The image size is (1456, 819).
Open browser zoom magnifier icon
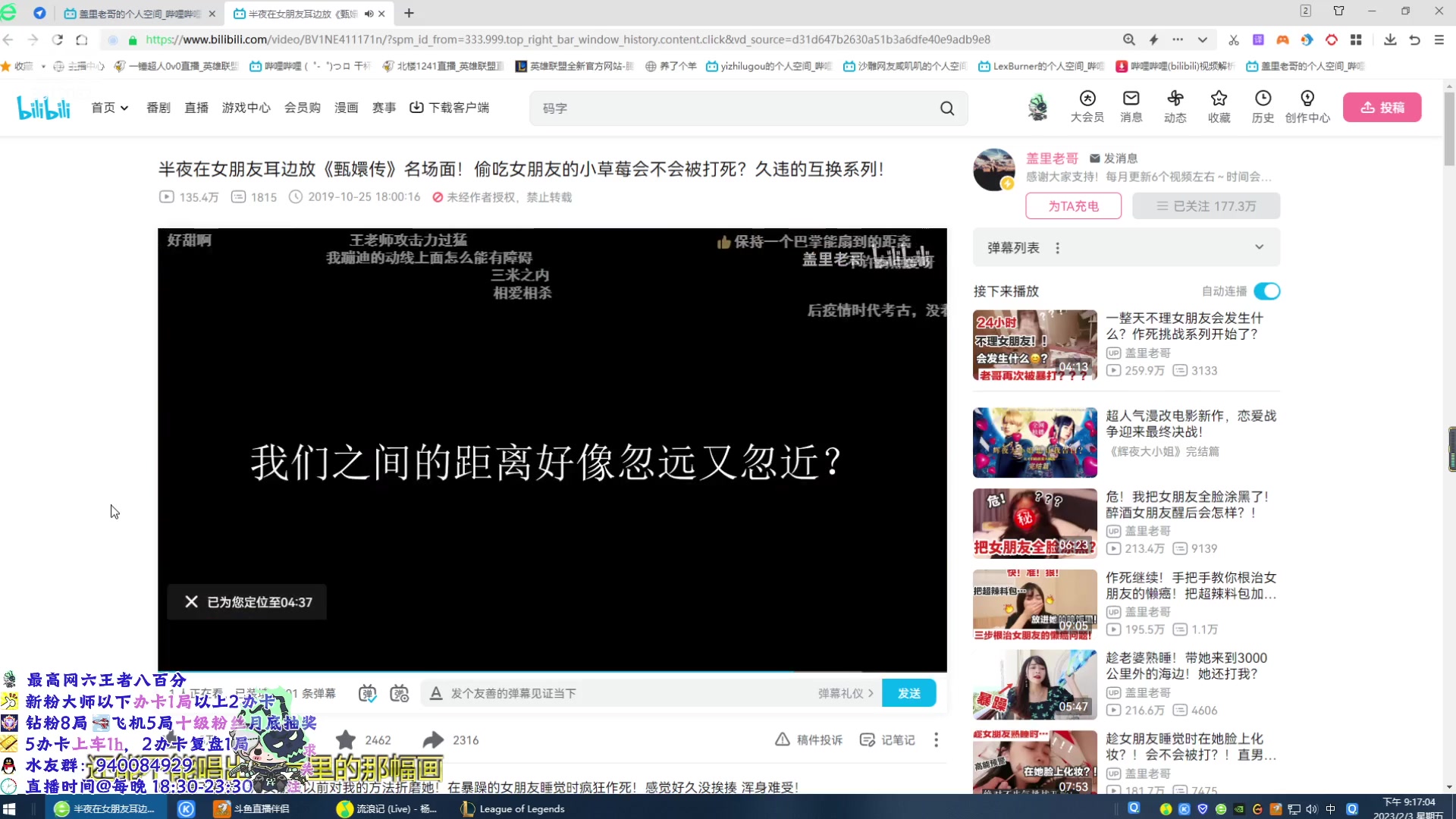point(1129,39)
